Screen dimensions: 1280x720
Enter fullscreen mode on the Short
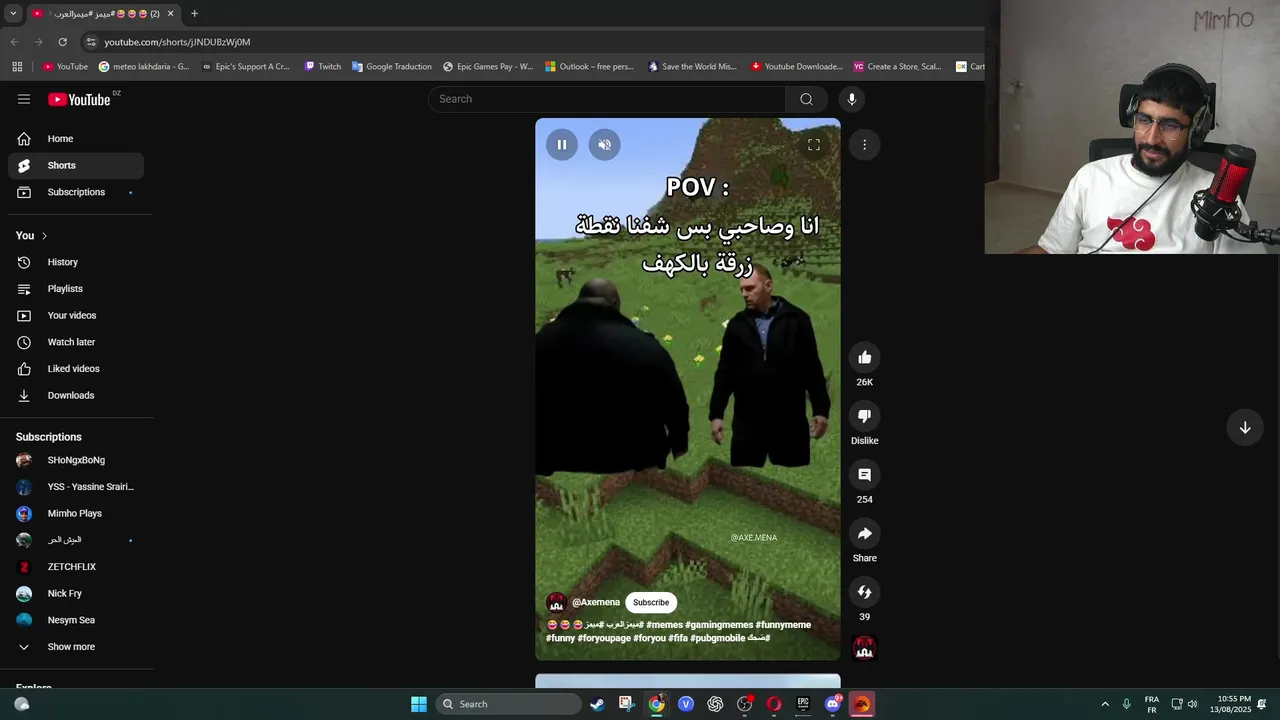pos(814,145)
